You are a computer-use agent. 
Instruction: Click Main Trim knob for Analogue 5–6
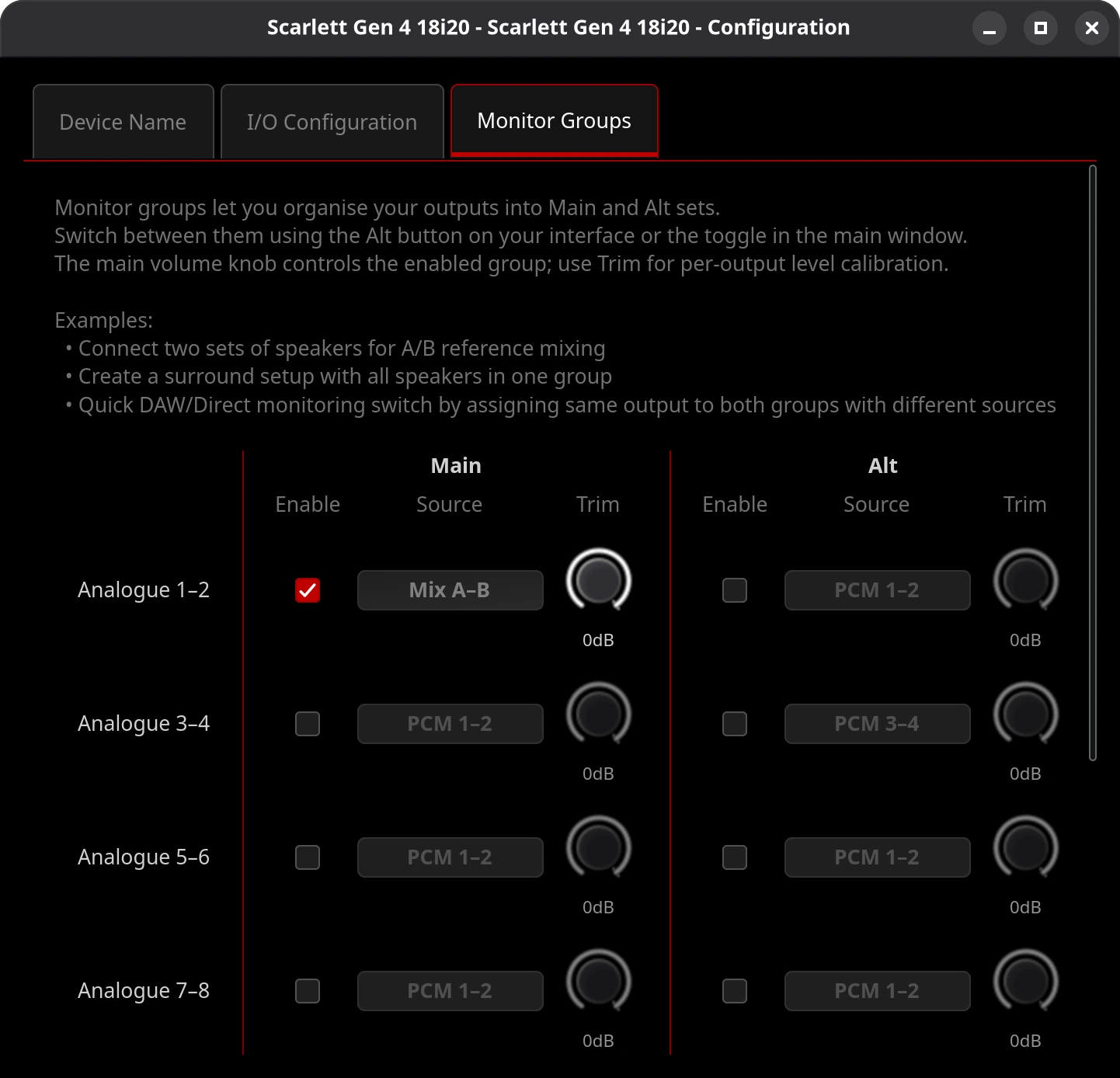[x=599, y=847]
